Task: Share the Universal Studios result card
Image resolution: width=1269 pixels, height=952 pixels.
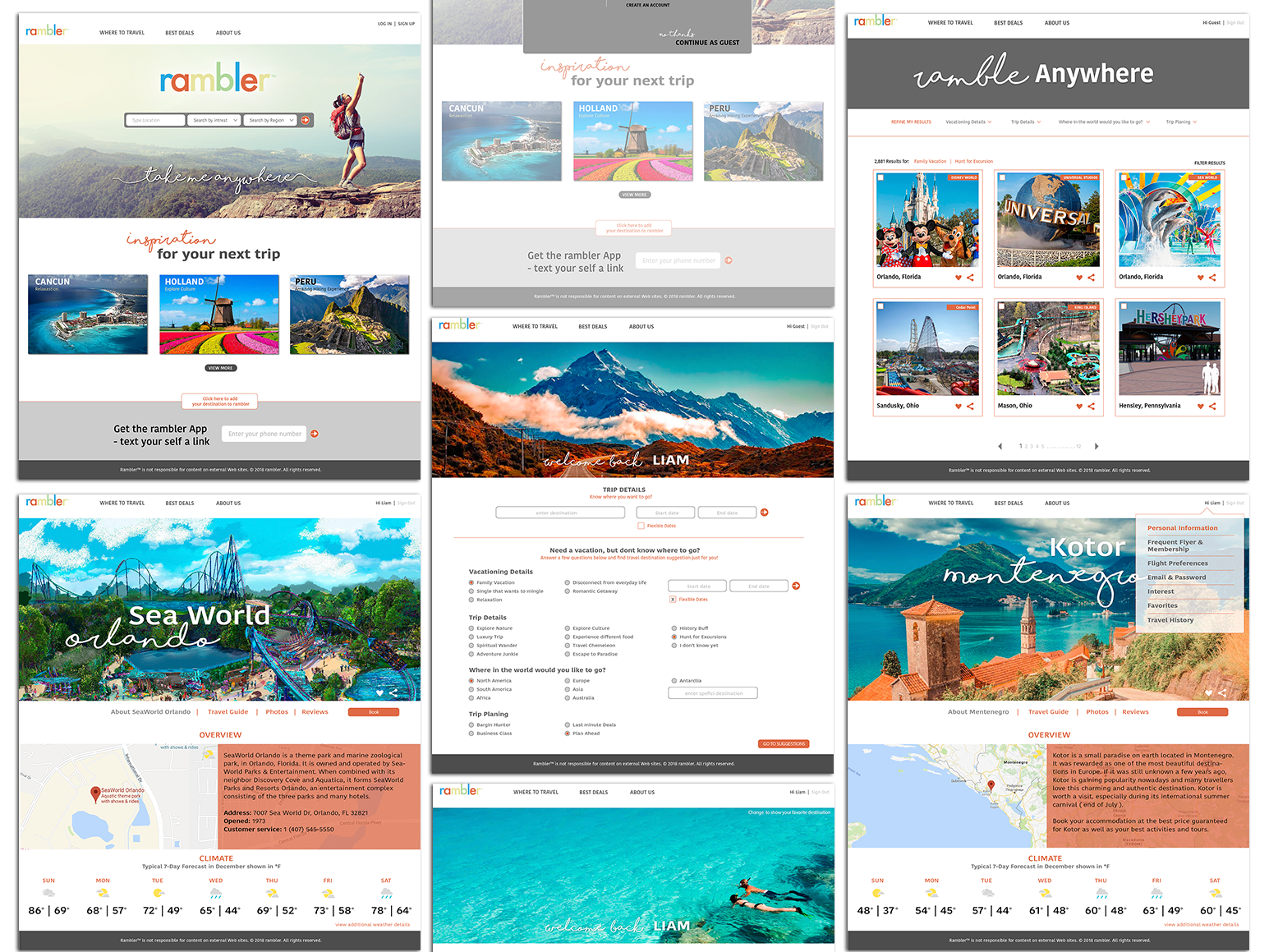Action: [1091, 278]
